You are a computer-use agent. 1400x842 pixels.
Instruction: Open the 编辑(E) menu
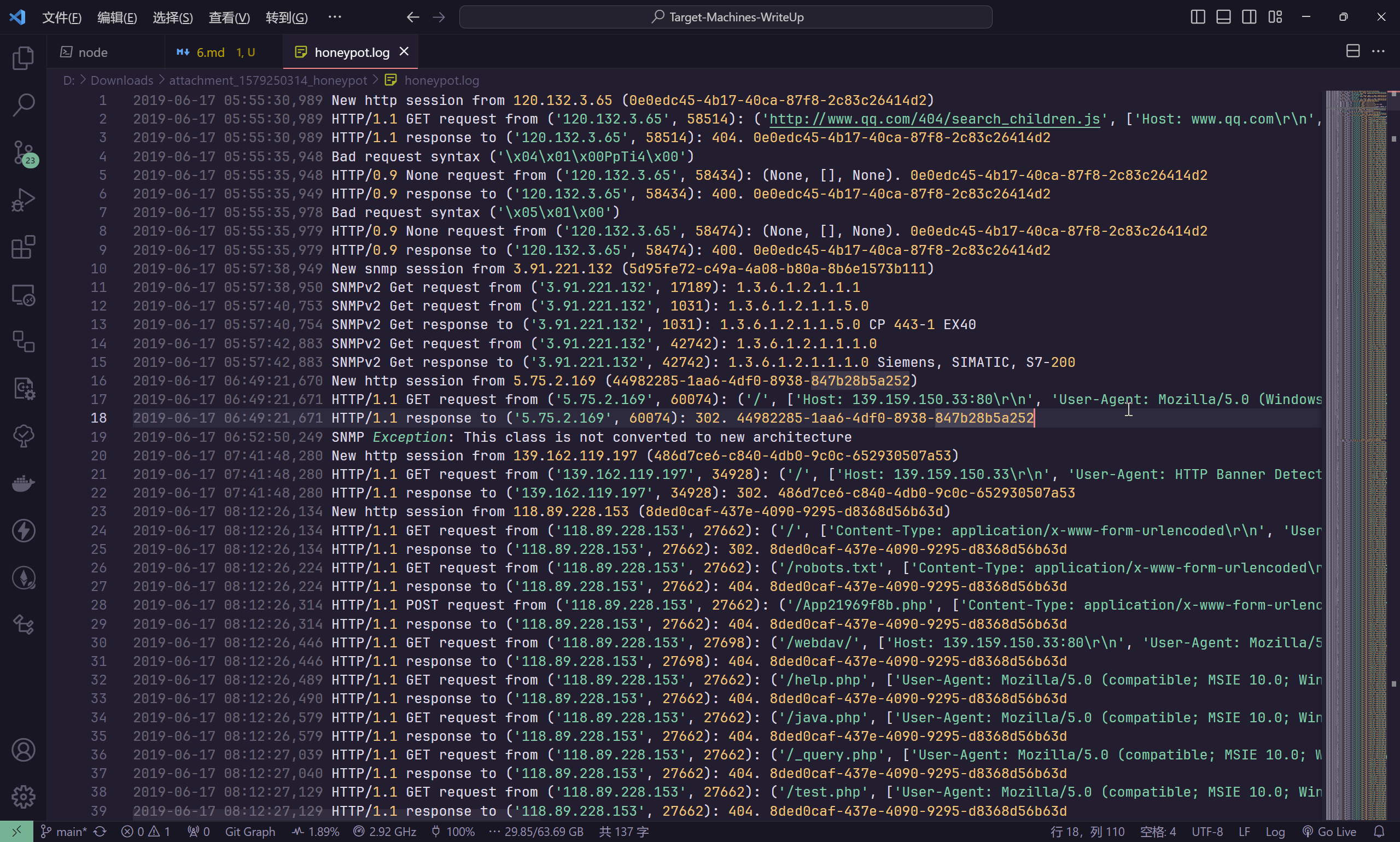[117, 17]
